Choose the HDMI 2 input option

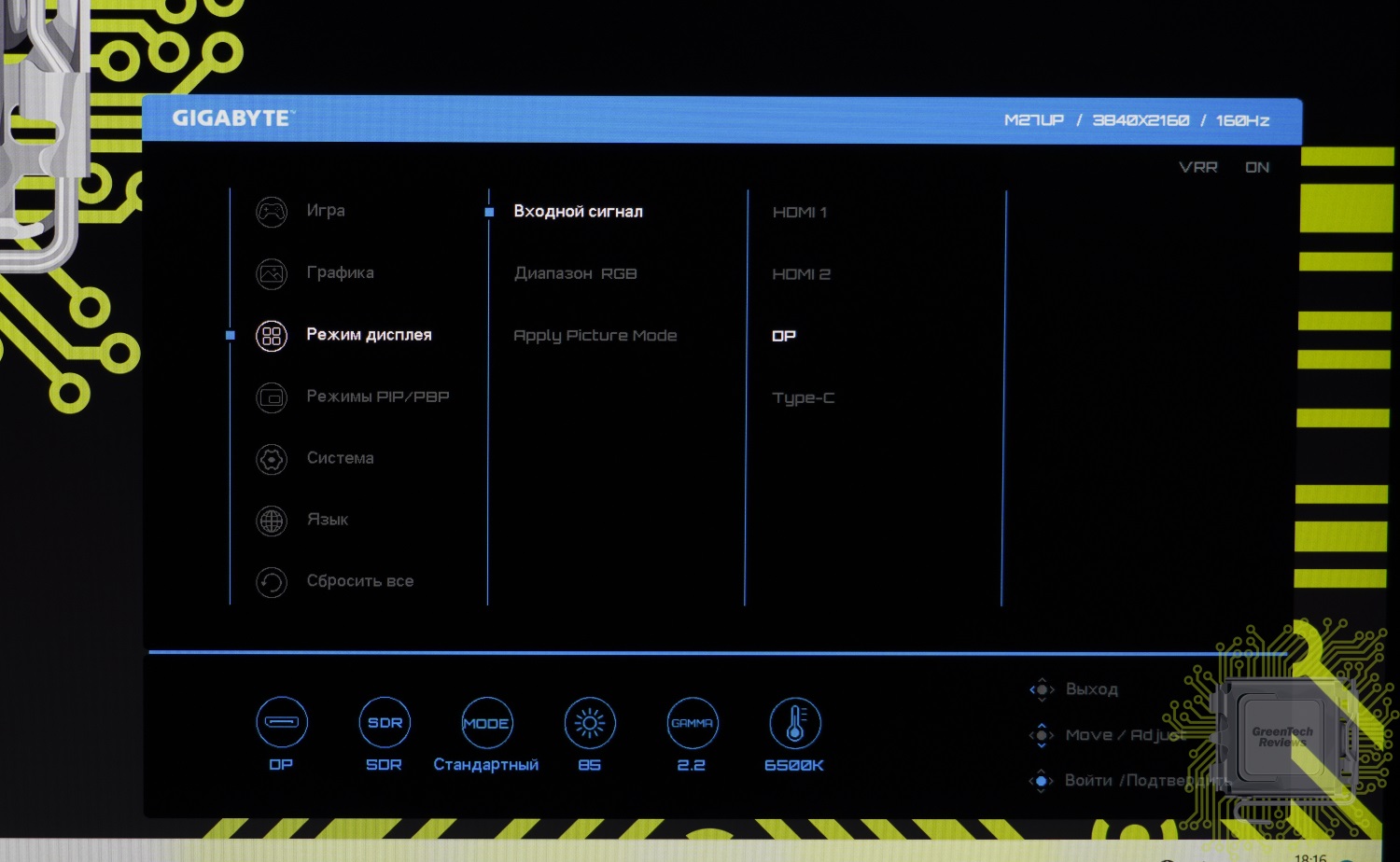coord(801,274)
